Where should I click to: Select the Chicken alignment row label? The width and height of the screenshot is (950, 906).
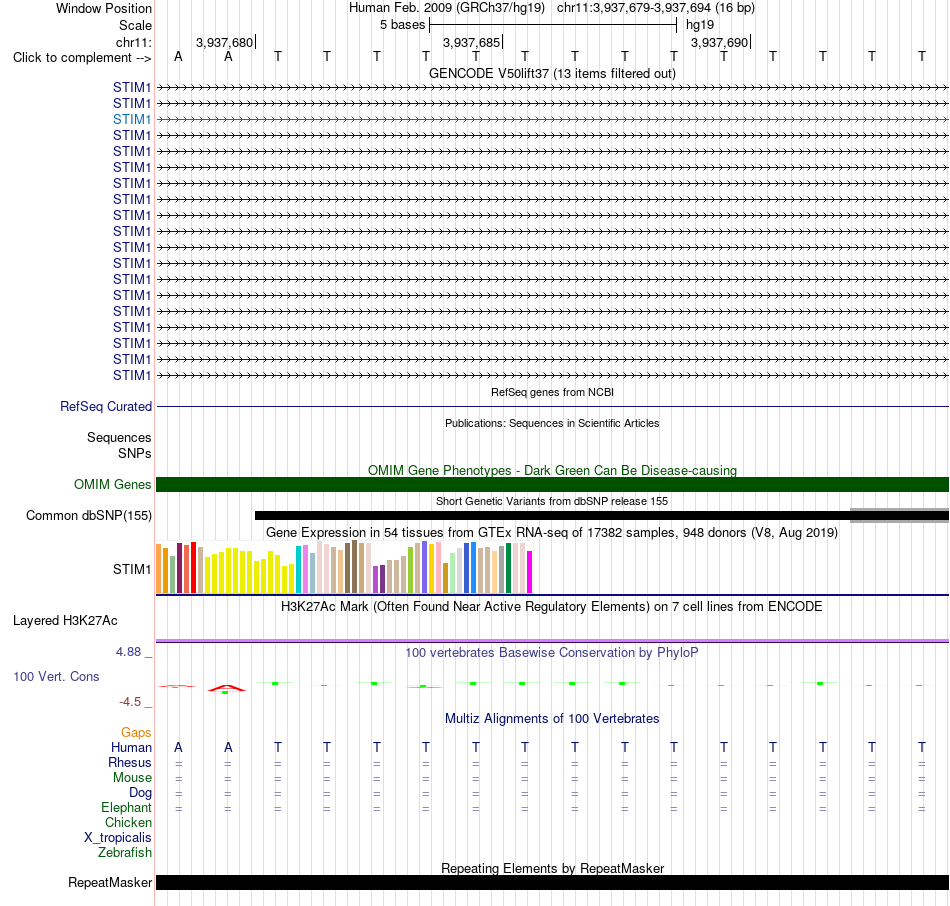pos(128,822)
